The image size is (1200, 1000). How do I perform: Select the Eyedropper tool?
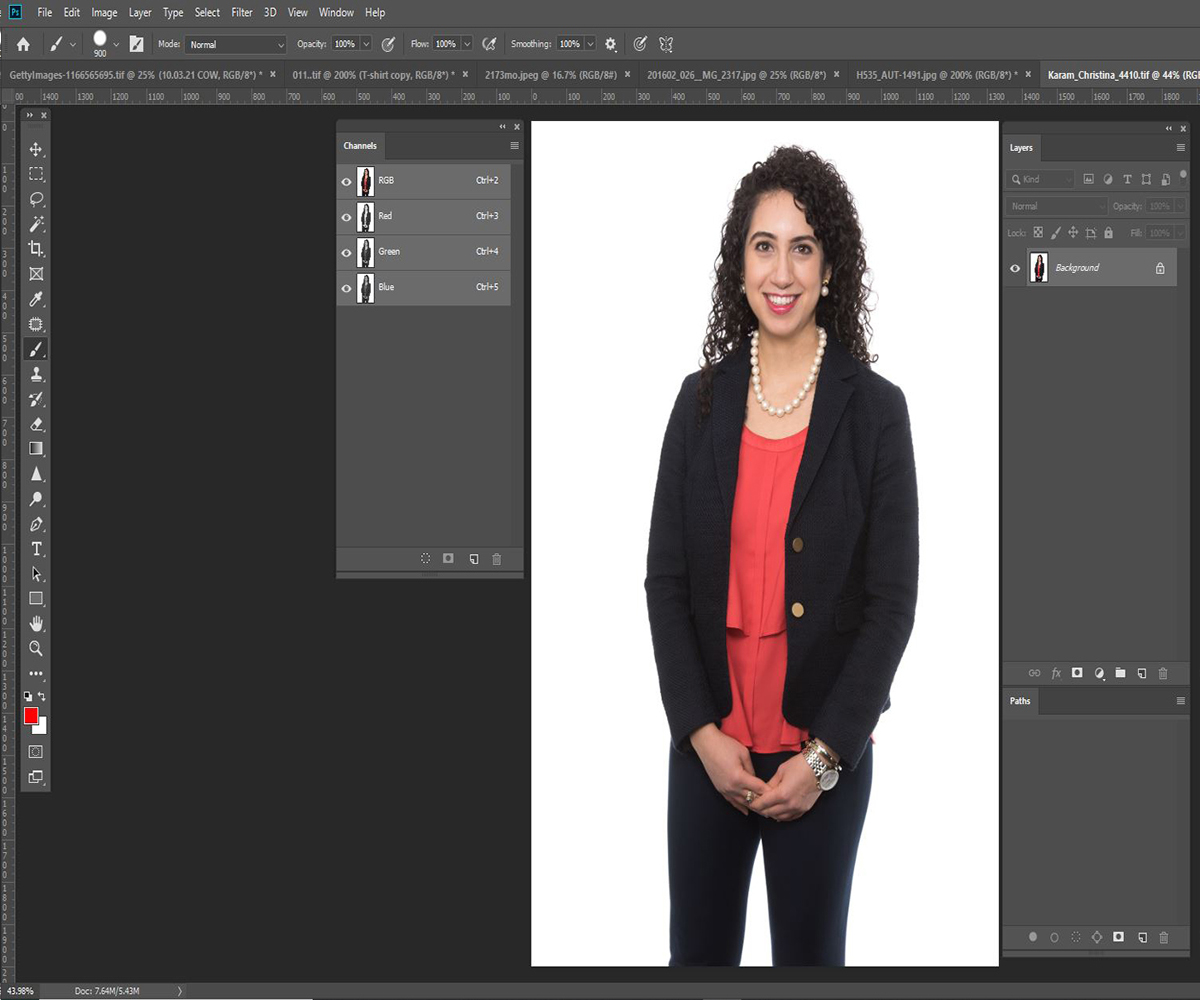pos(36,299)
